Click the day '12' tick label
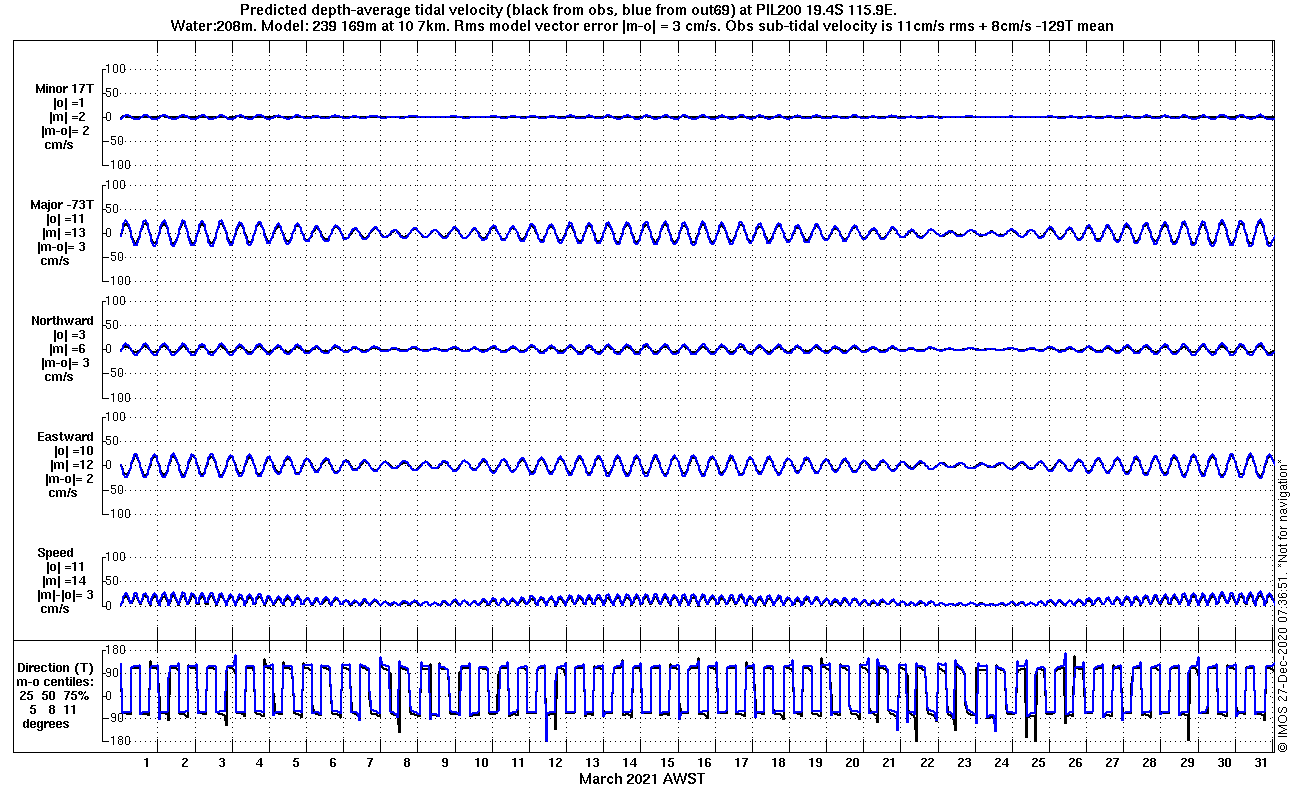Image resolution: width=1300 pixels, height=800 pixels. coord(555,763)
